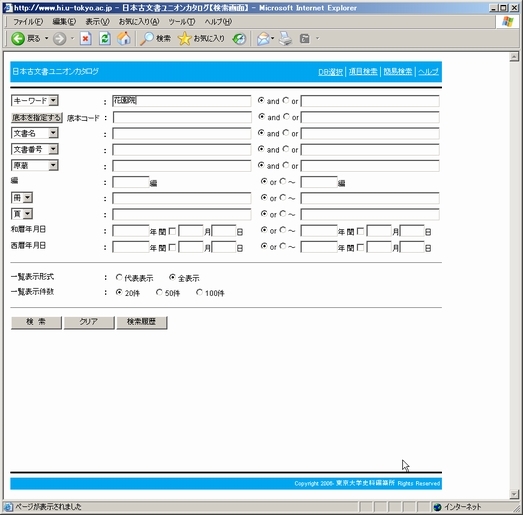Open the 文書名 field selector dropdown
The height and width of the screenshot is (515, 523).
(53, 133)
